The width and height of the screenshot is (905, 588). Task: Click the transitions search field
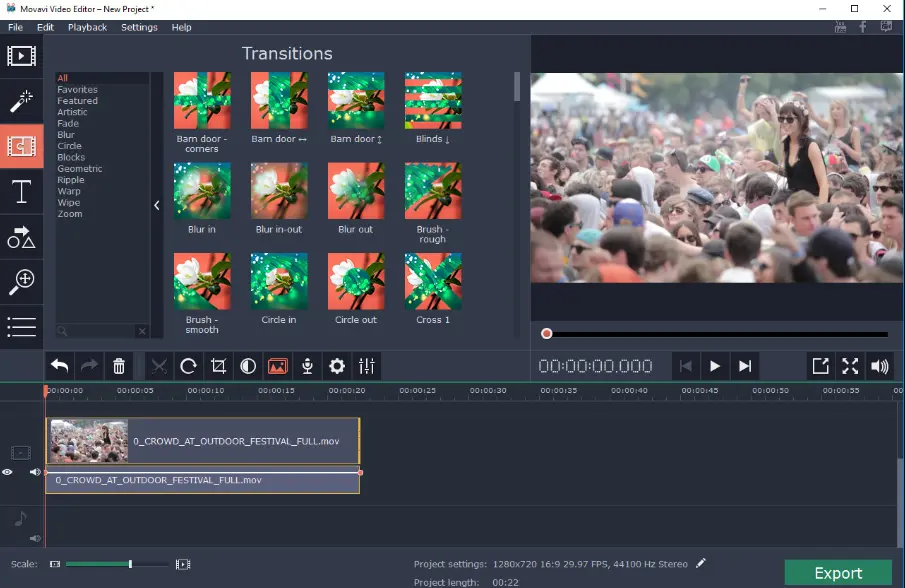coord(95,331)
